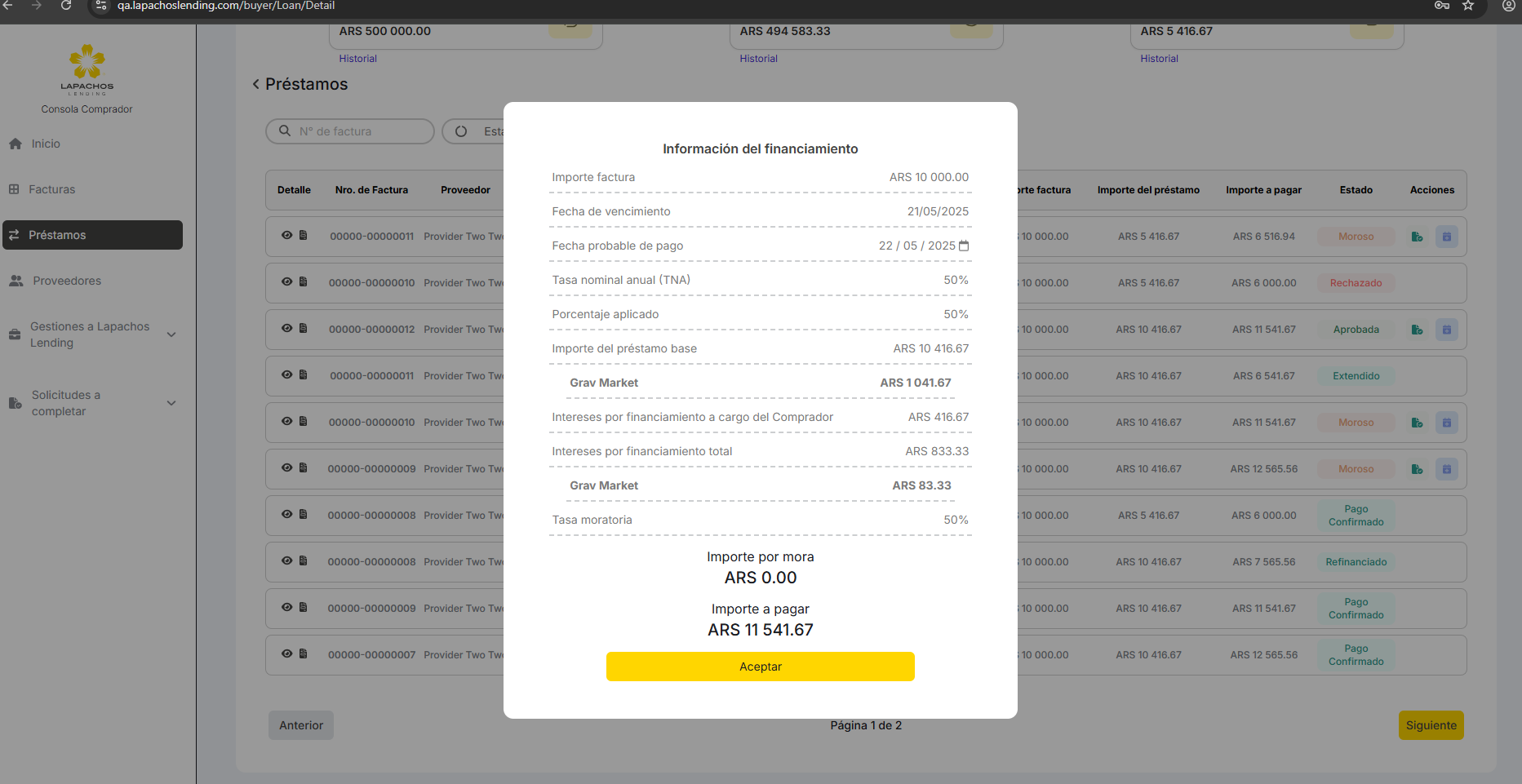Click the eye icon for invoice 00000-00000012
This screenshot has height=784, width=1522.
coord(286,328)
